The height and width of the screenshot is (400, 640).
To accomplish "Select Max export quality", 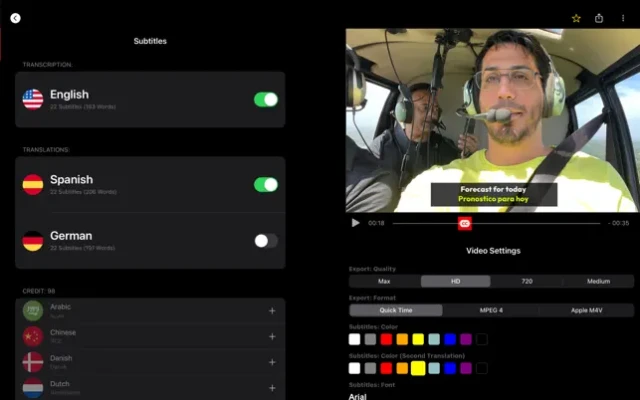I will pos(384,281).
